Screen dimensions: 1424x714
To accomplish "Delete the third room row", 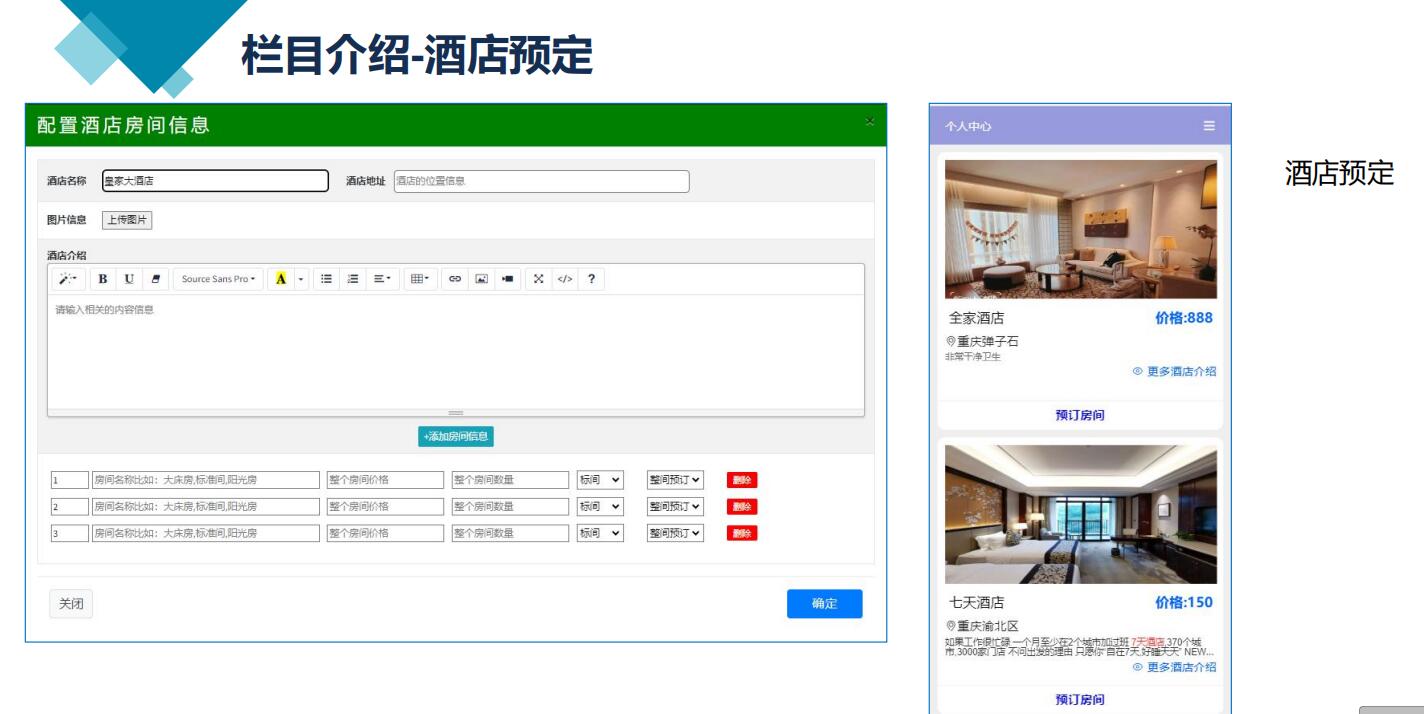I will pos(742,534).
